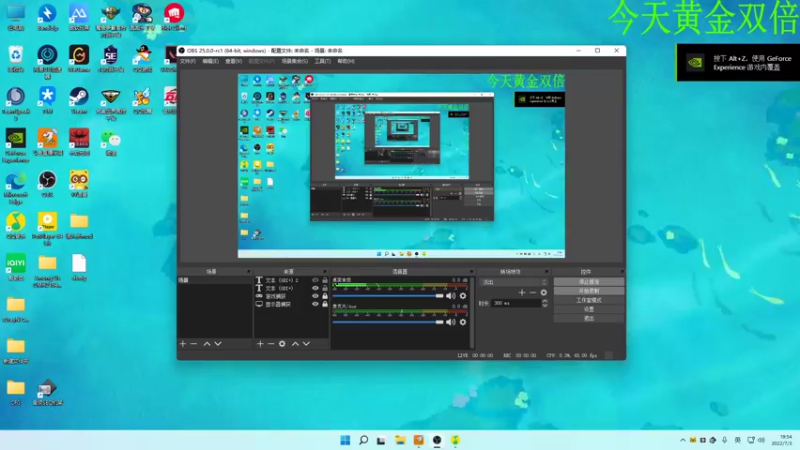Open the 淡出 transition type dropdown

coord(513,282)
